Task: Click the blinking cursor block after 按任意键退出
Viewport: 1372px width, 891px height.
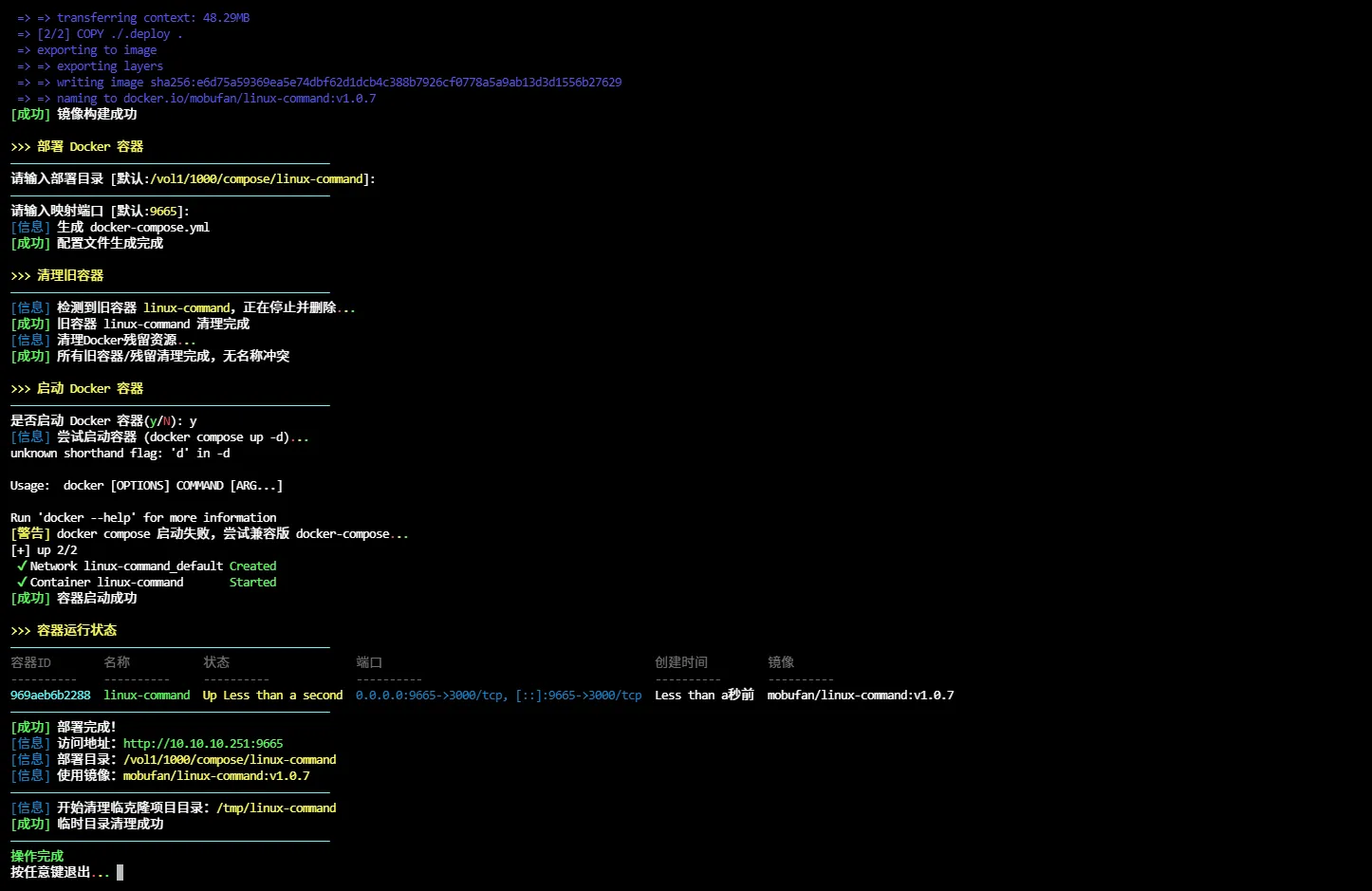Action: (x=120, y=872)
